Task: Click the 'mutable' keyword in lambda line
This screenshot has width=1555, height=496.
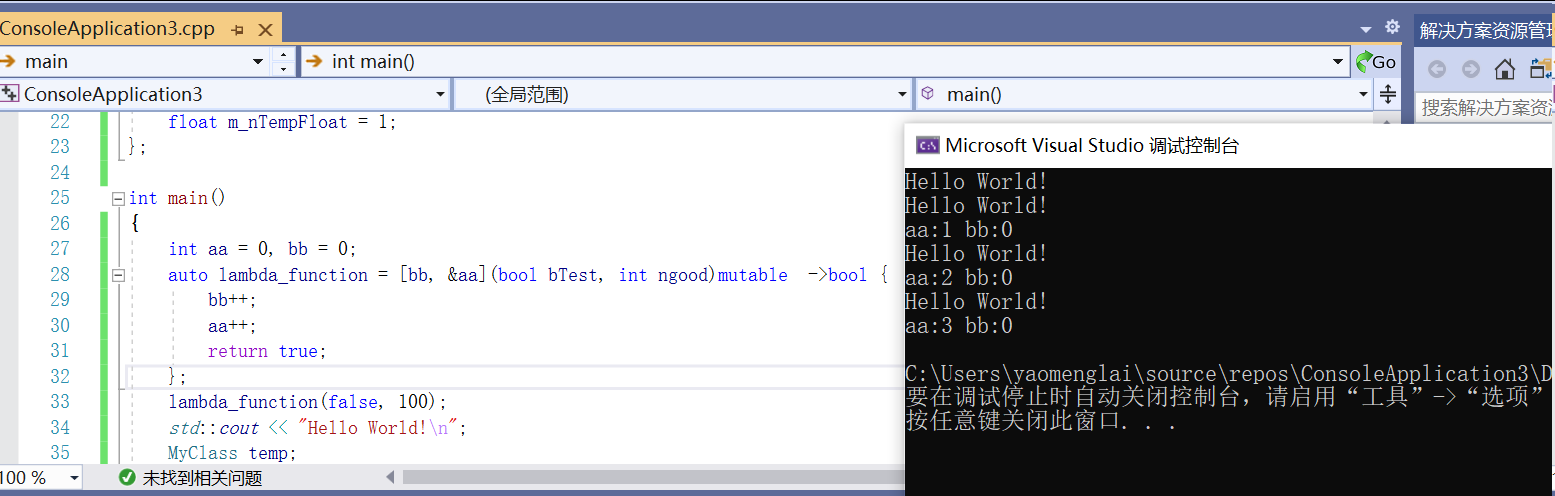Action: [752, 274]
